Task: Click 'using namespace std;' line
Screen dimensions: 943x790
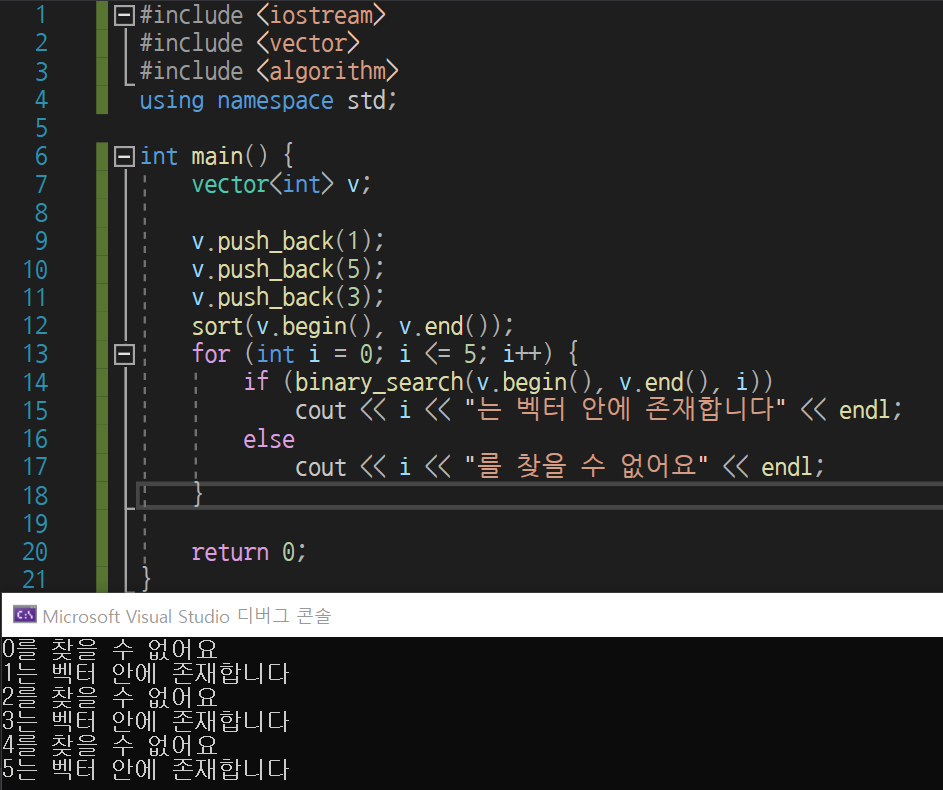Action: (x=268, y=100)
